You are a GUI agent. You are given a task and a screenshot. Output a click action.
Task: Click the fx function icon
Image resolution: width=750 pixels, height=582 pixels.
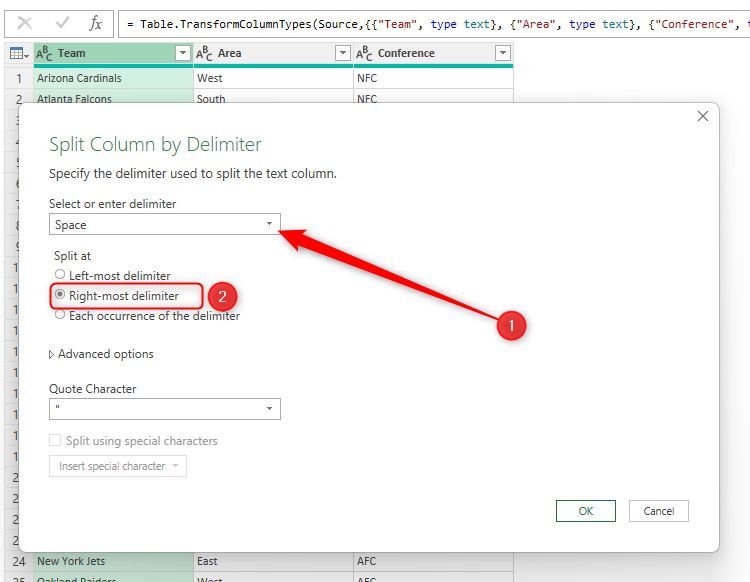coord(96,22)
